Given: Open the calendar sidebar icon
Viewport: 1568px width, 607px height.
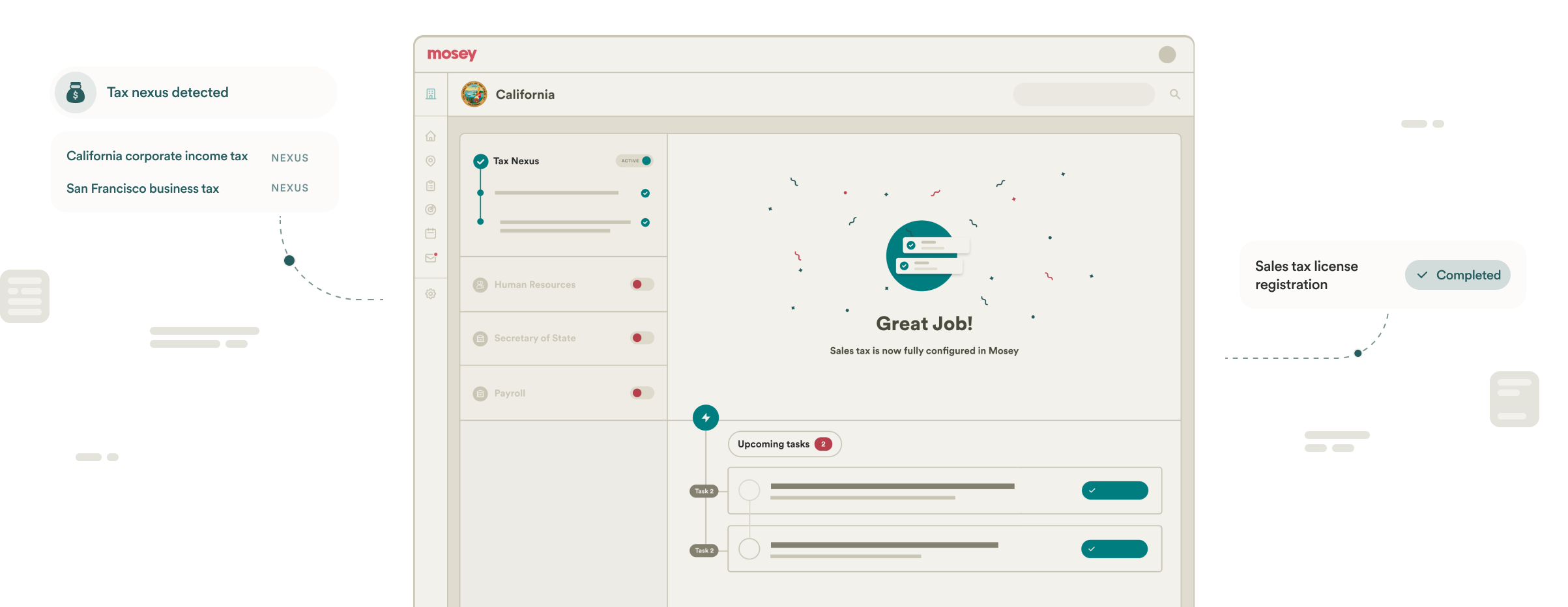Looking at the screenshot, I should (431, 233).
